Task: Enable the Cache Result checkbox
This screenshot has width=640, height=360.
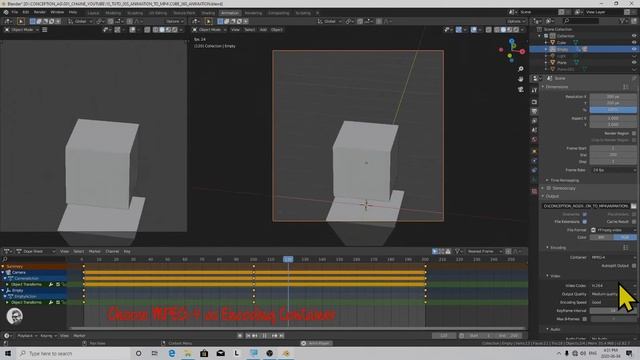Action: click(x=634, y=222)
